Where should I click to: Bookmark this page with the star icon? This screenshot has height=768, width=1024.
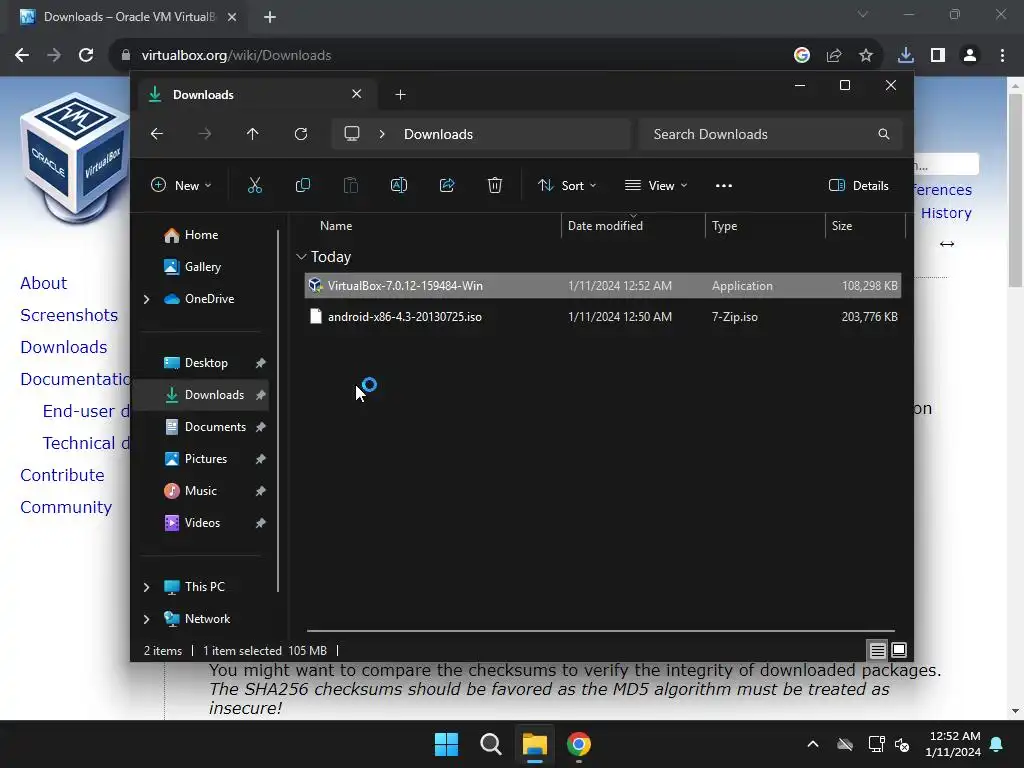click(866, 56)
